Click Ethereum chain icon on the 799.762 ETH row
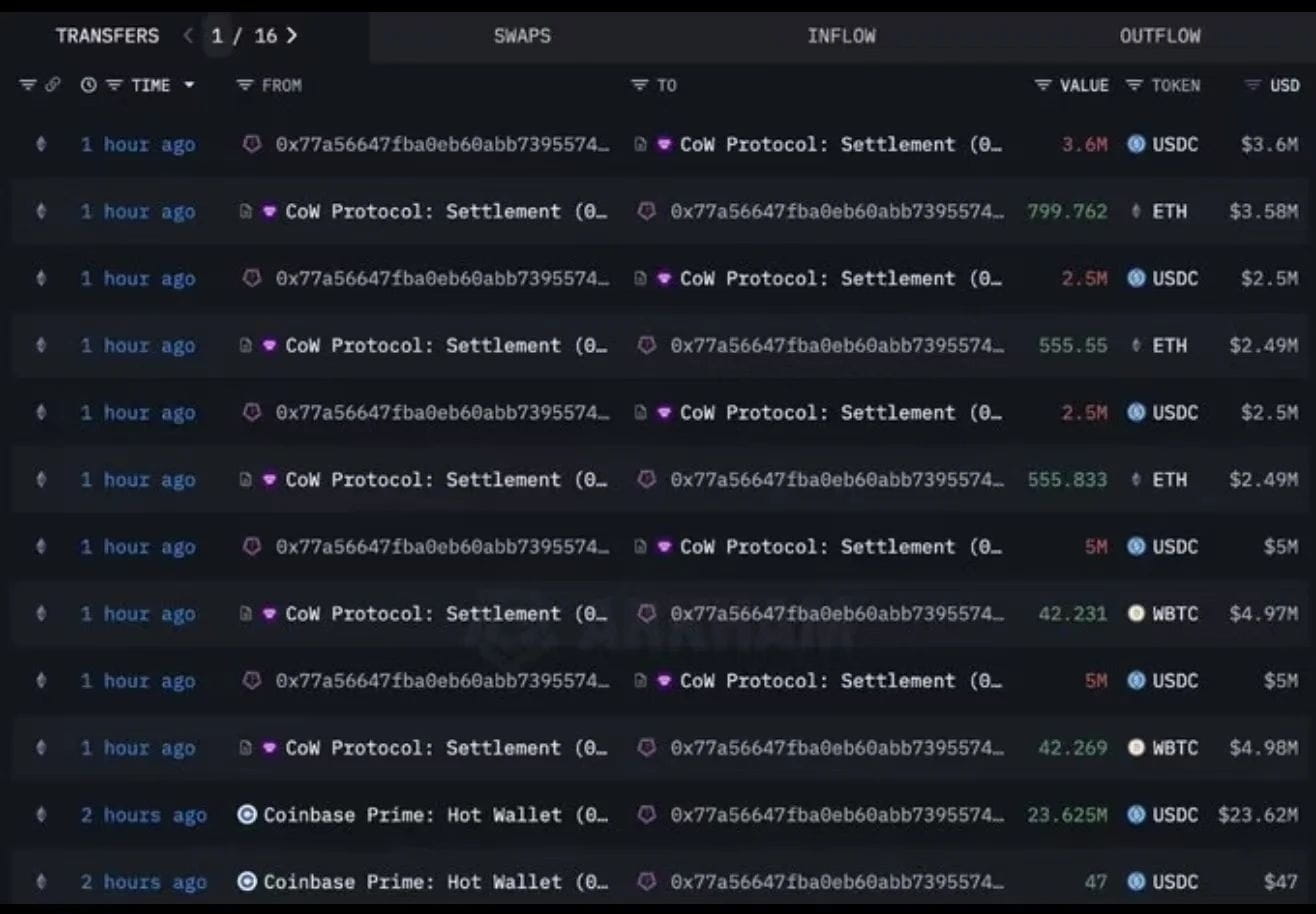Image resolution: width=1316 pixels, height=914 pixels. click(41, 211)
